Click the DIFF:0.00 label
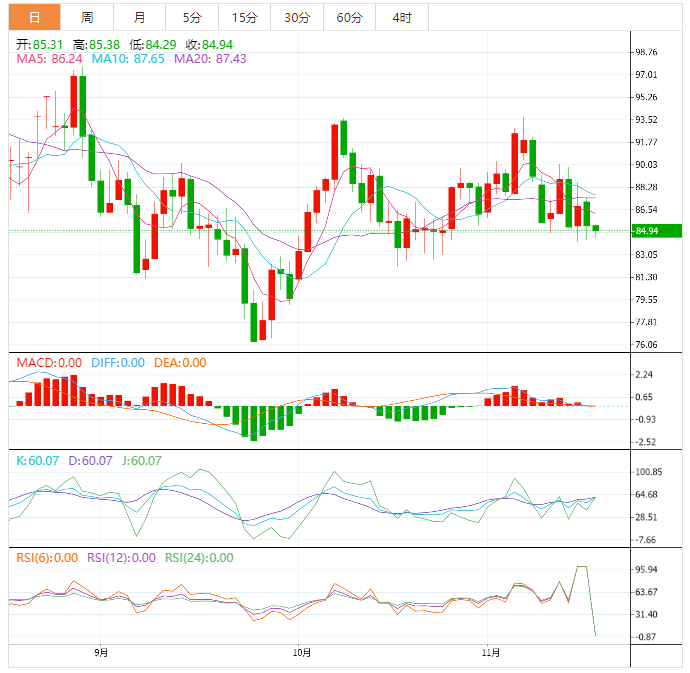 pyautogui.click(x=118, y=363)
